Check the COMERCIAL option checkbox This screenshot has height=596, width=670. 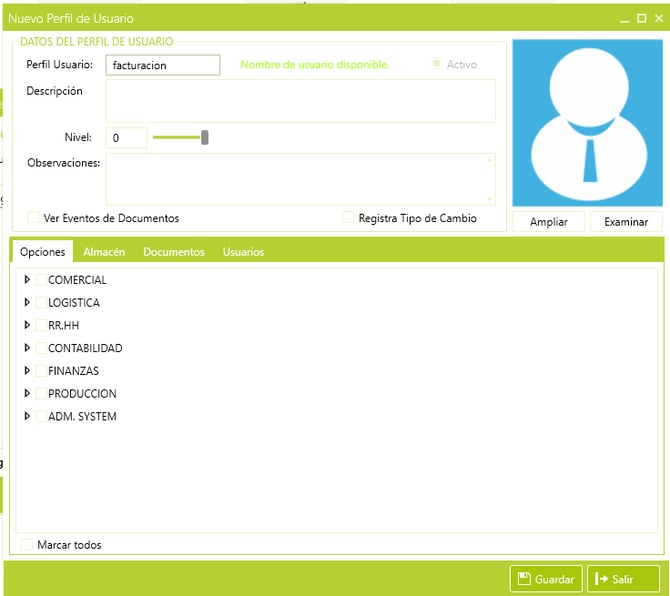coord(40,280)
